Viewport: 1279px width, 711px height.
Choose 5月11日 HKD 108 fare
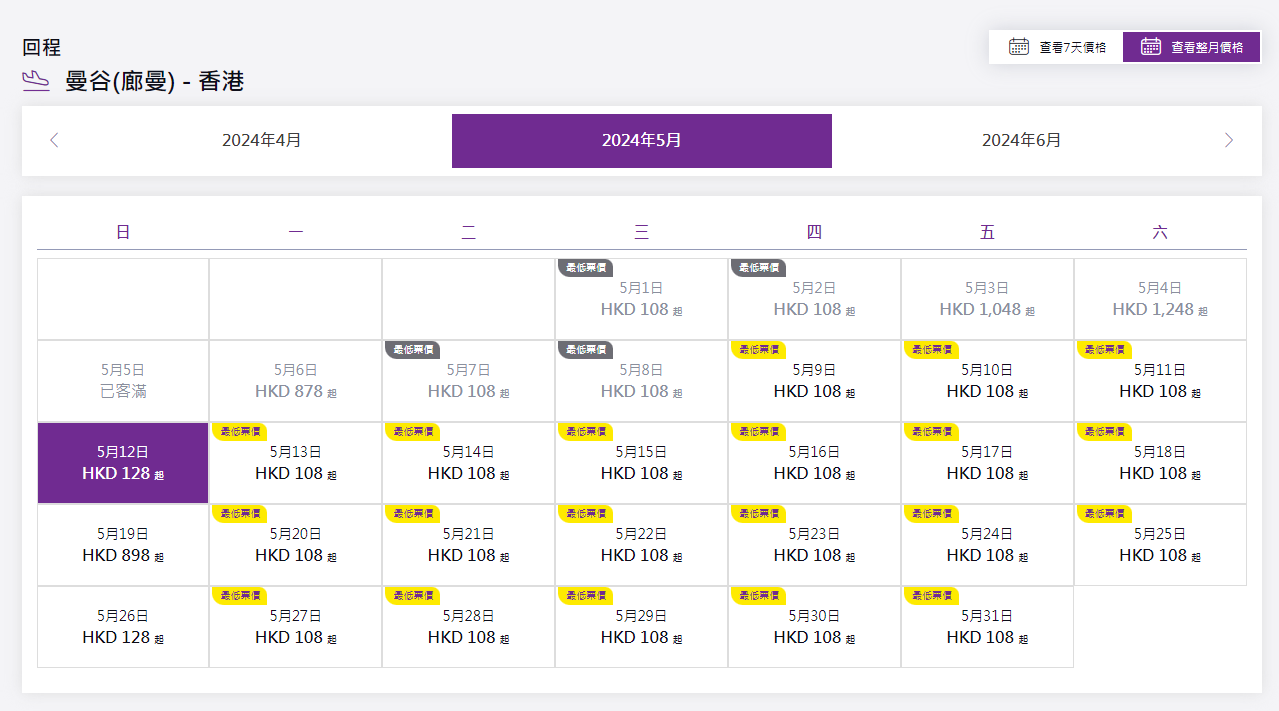click(x=1160, y=383)
